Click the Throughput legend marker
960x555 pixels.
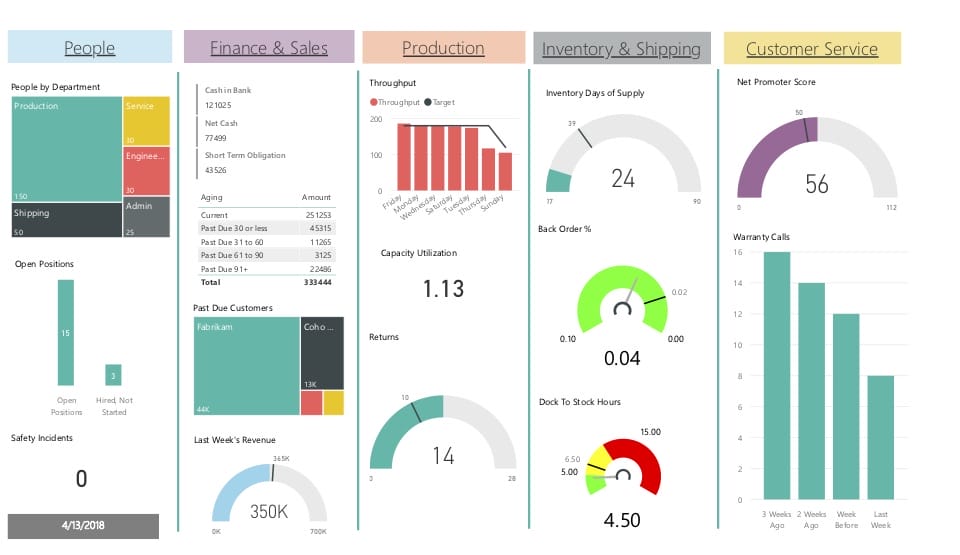[x=374, y=102]
